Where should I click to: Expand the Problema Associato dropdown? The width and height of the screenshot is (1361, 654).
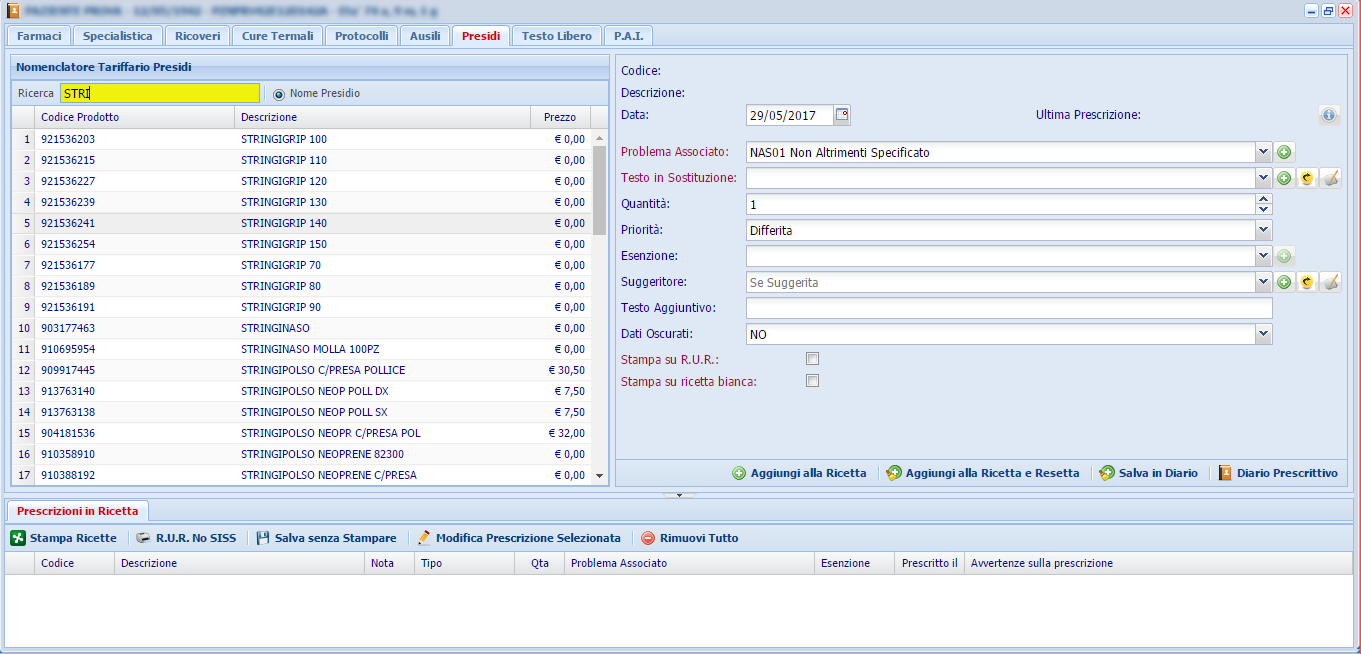[x=1264, y=152]
